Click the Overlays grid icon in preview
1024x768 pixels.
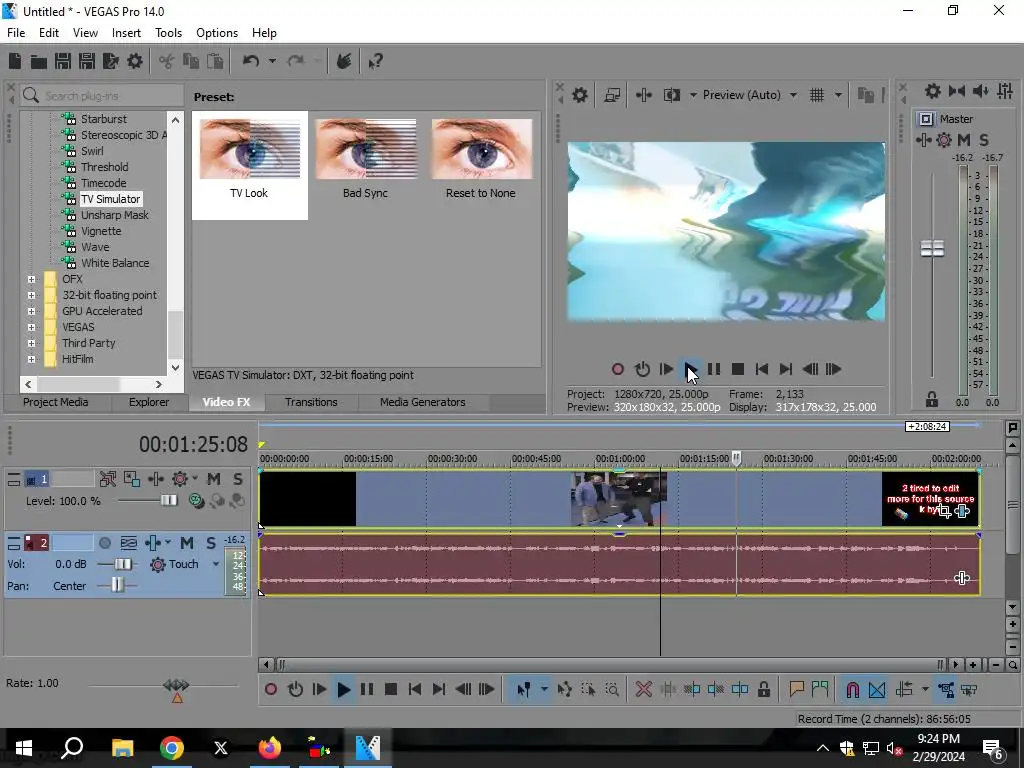[817, 95]
